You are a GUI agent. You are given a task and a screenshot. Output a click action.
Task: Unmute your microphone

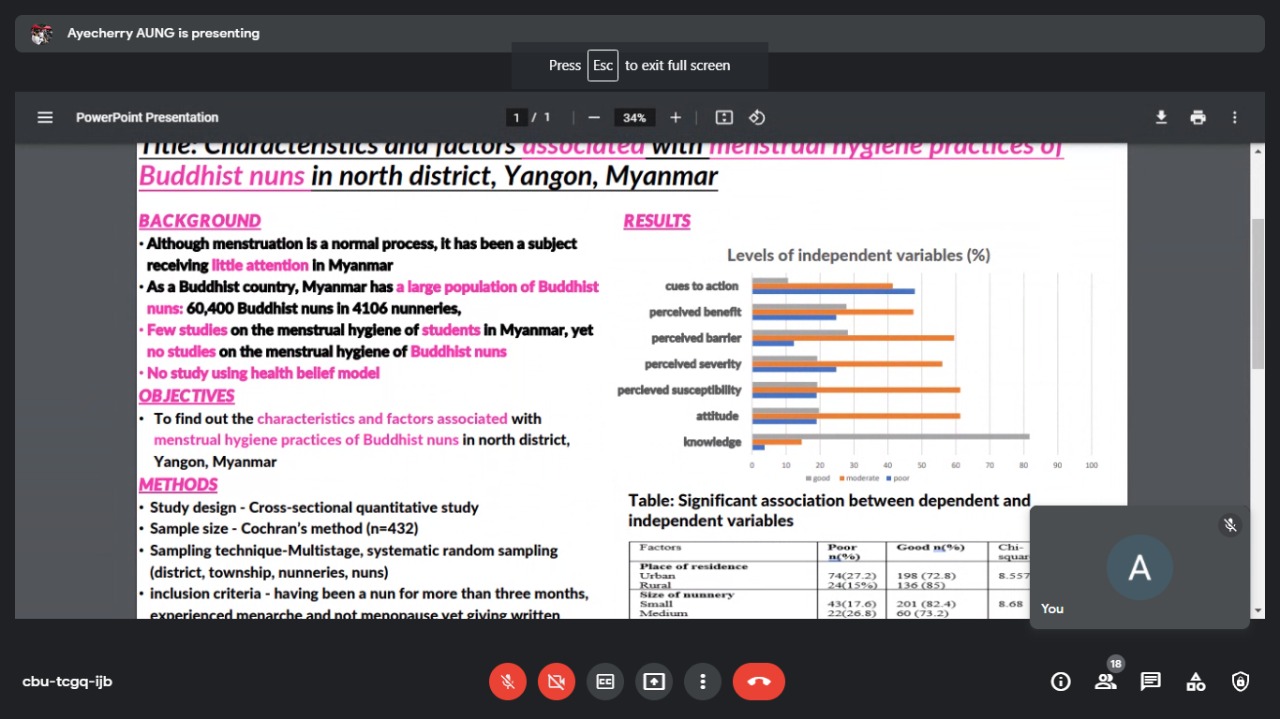click(508, 681)
